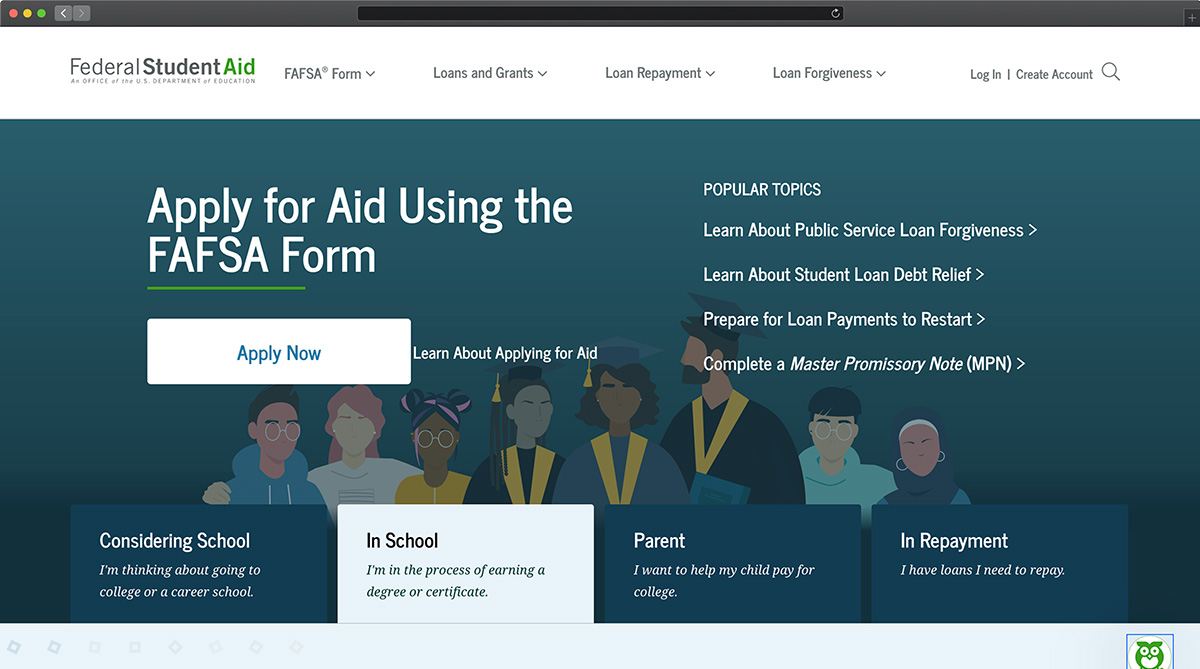The height and width of the screenshot is (669, 1200).
Task: Reload page using address bar refresh icon
Action: [x=835, y=13]
